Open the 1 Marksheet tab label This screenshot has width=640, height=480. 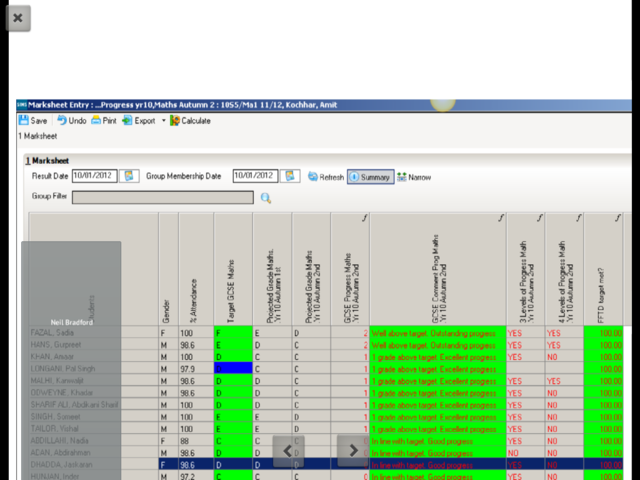pos(47,160)
